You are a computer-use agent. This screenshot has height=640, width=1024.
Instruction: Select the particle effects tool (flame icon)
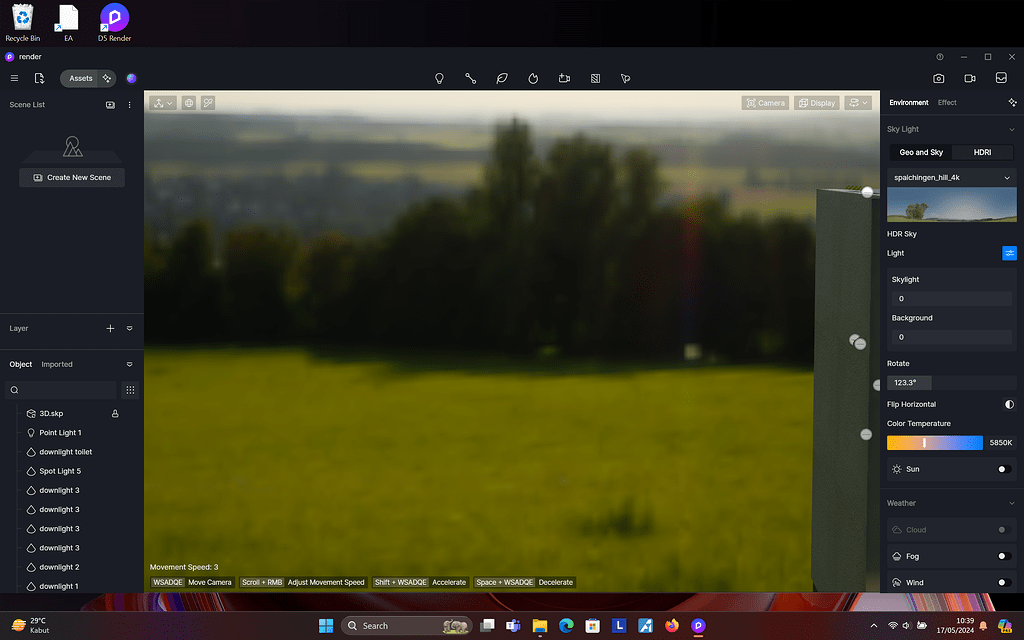[x=533, y=78]
